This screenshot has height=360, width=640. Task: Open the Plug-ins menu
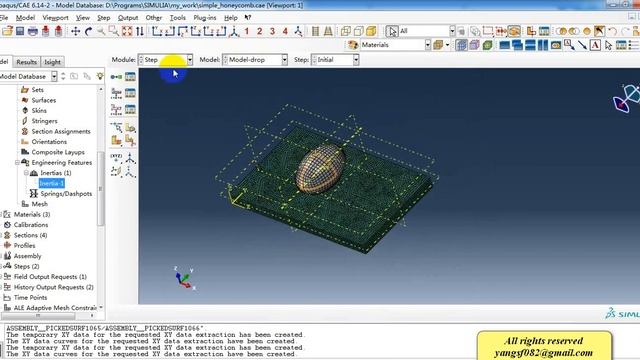[204, 18]
